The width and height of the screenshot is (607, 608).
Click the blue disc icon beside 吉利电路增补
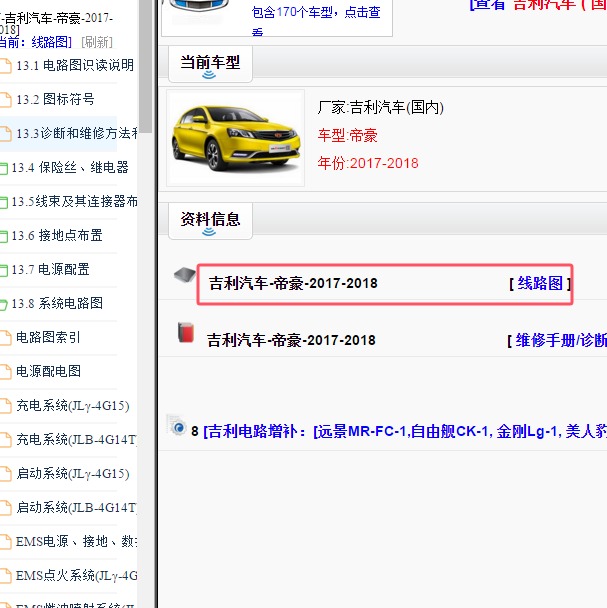point(177,426)
